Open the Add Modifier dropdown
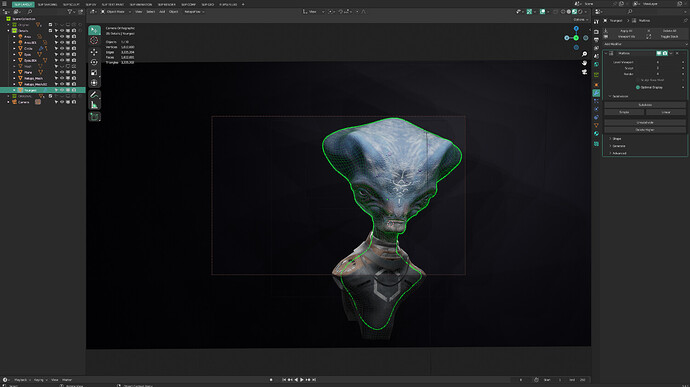Viewport: 690px width, 387px height. click(645, 44)
